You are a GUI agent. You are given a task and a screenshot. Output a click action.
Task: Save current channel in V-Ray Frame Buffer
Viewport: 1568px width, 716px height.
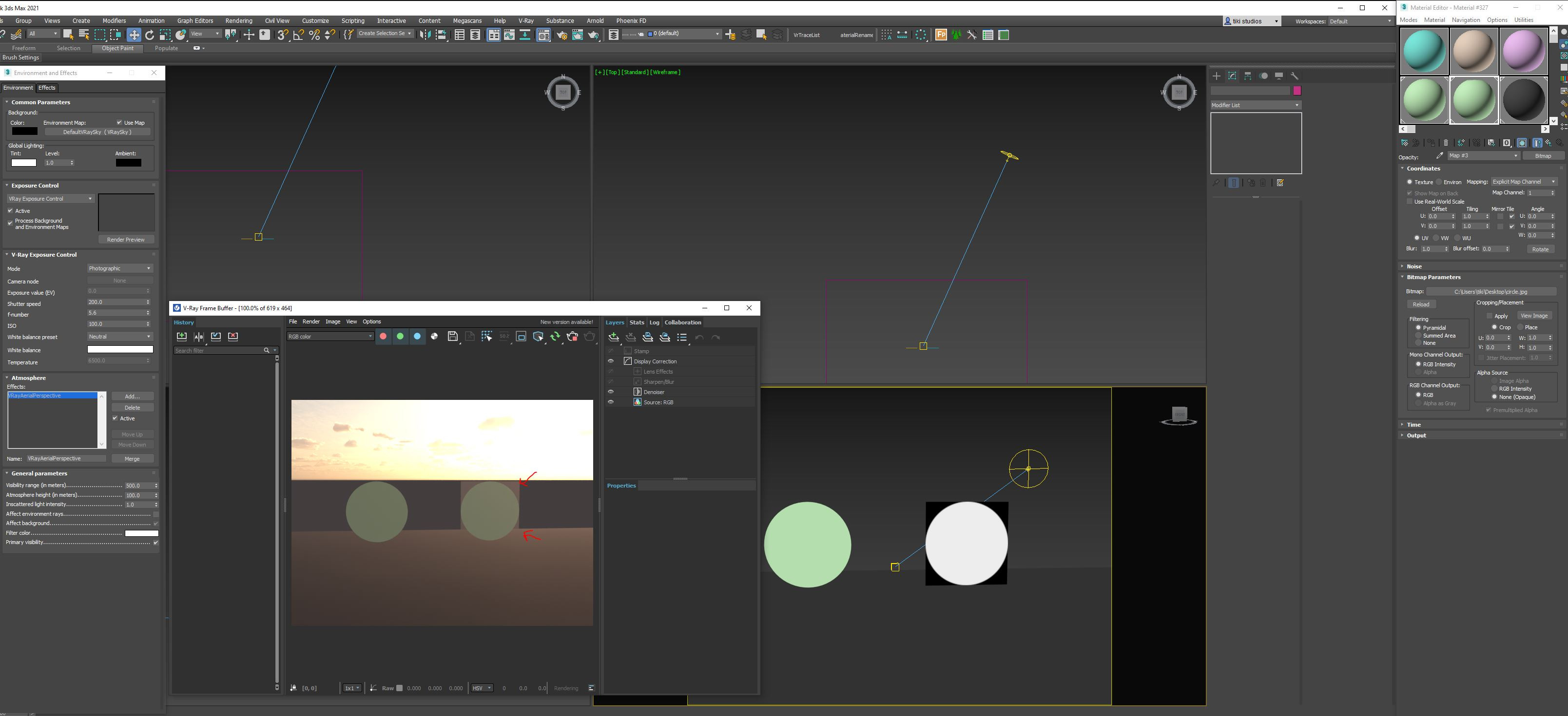click(452, 337)
